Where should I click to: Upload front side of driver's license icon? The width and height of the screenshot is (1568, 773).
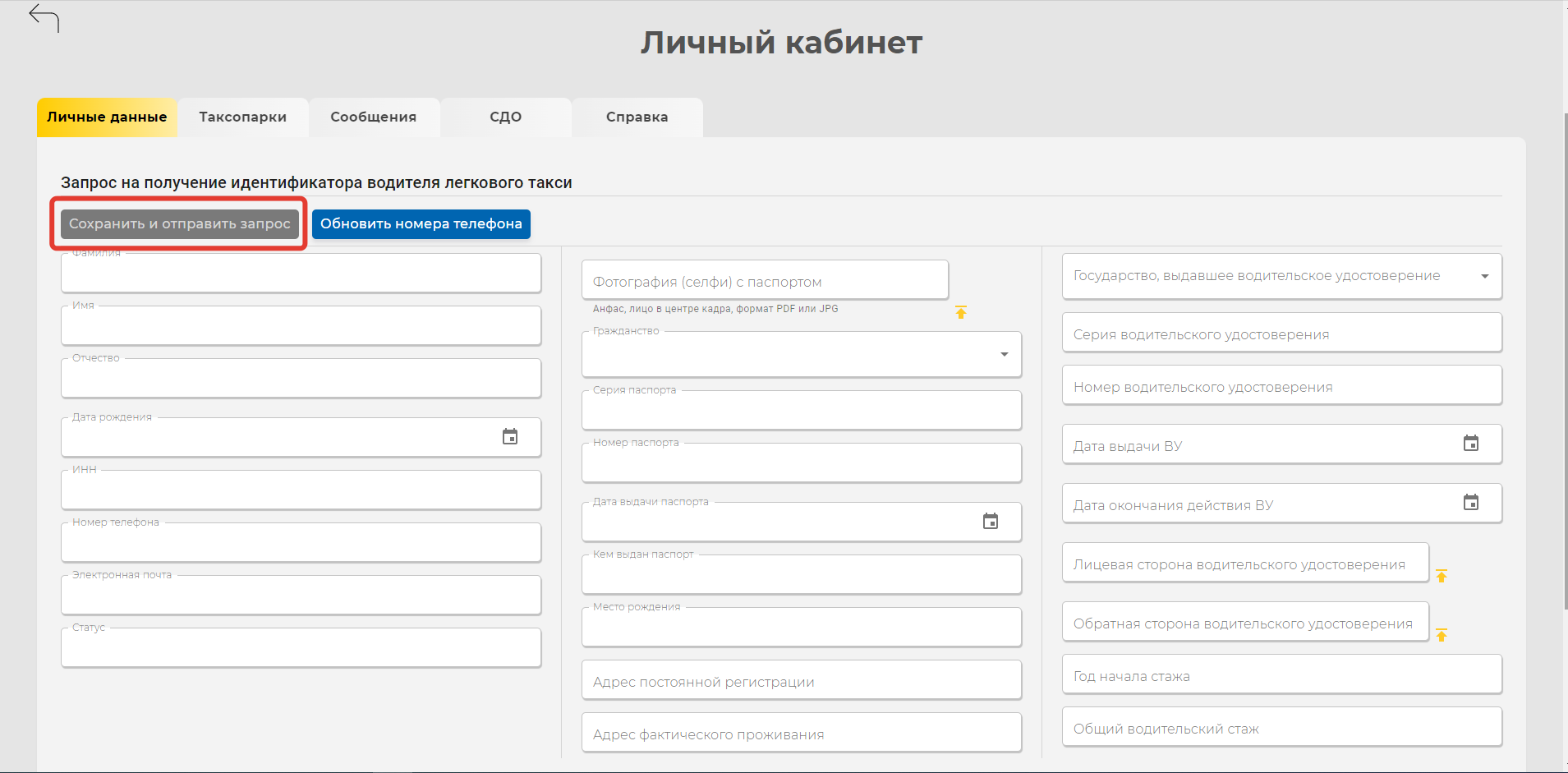[1442, 576]
